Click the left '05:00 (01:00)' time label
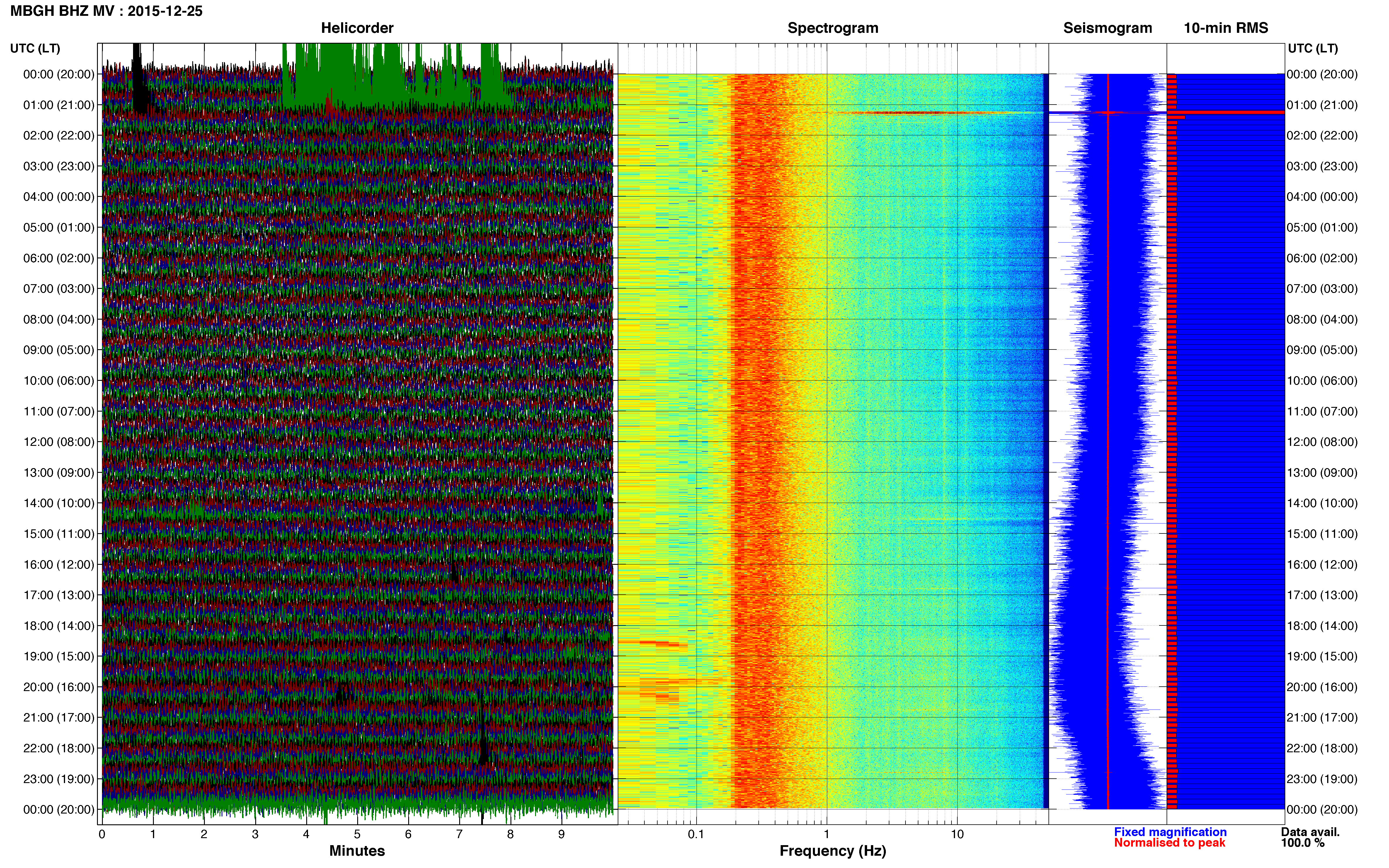Image resolution: width=1389 pixels, height=868 pixels. pyautogui.click(x=59, y=227)
